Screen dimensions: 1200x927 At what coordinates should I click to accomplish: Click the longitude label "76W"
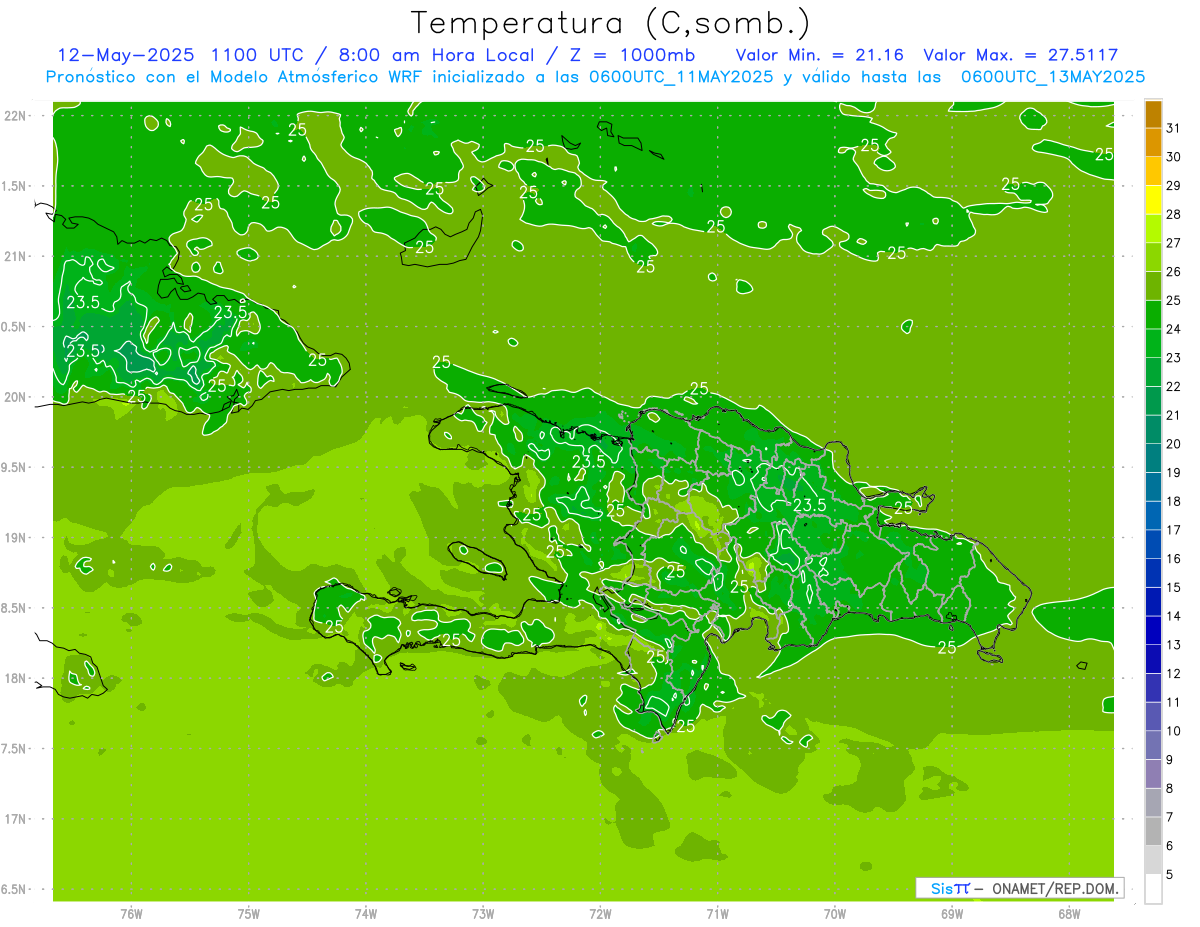pyautogui.click(x=131, y=914)
